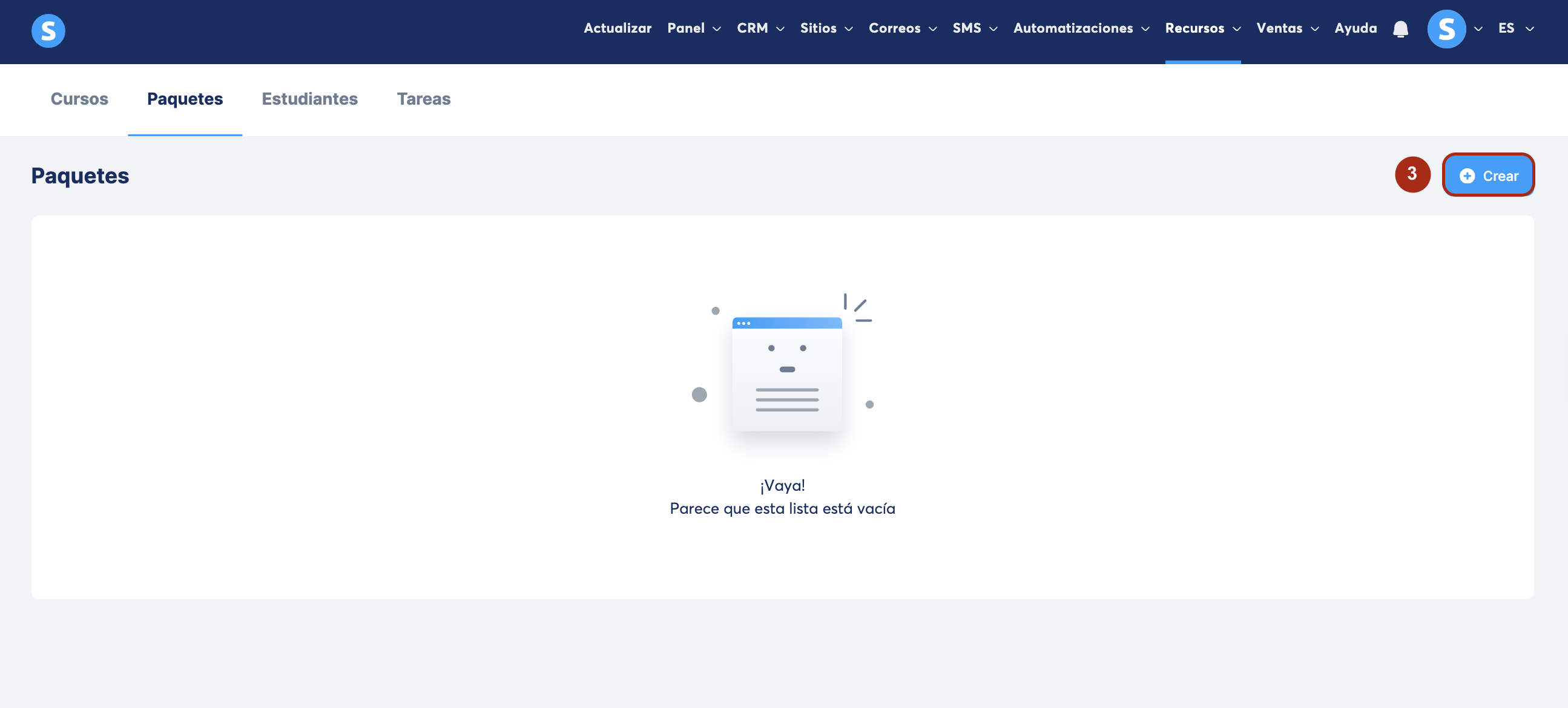
Task: Switch to the Estudiantes tab
Action: pyautogui.click(x=309, y=99)
